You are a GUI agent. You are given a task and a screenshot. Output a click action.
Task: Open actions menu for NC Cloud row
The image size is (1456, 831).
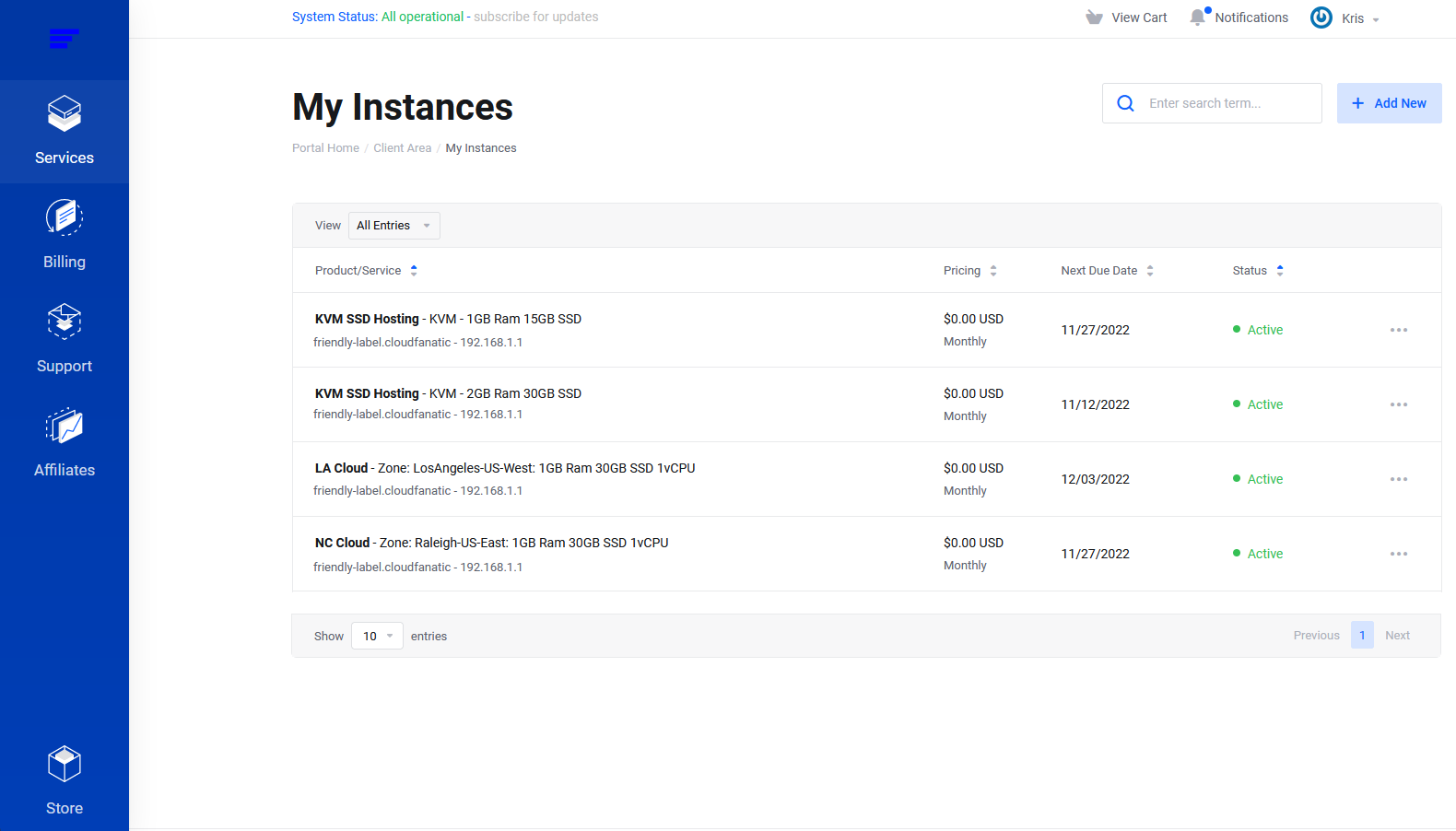coord(1398,554)
